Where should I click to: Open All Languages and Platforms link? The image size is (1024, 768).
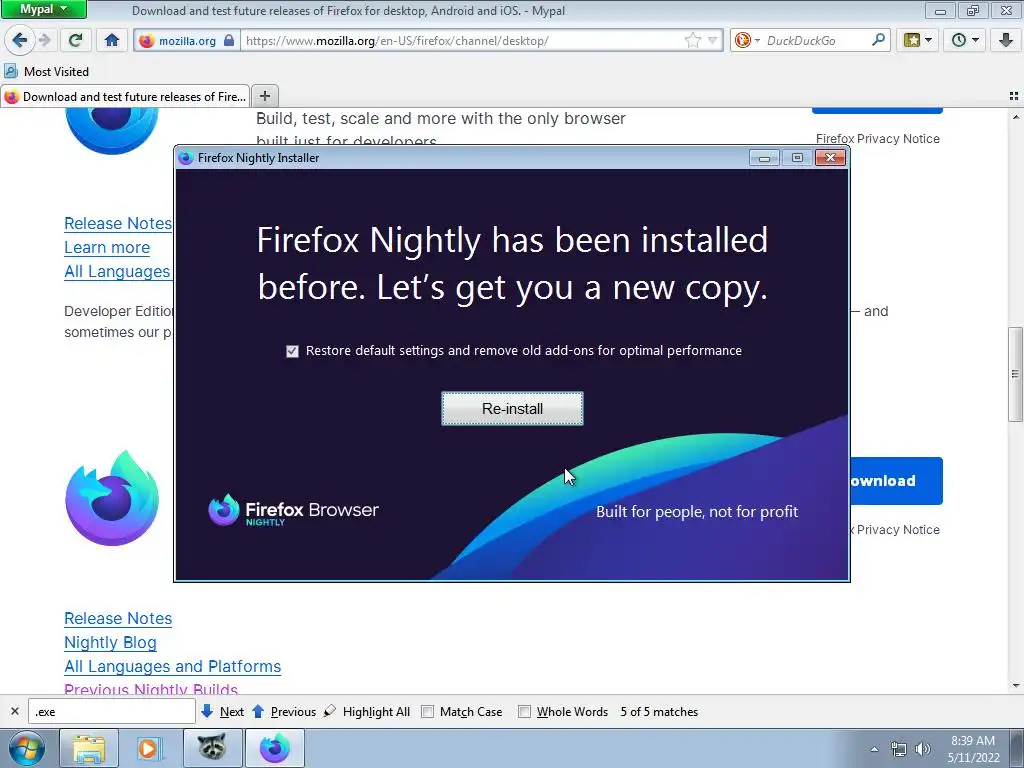[x=172, y=667]
